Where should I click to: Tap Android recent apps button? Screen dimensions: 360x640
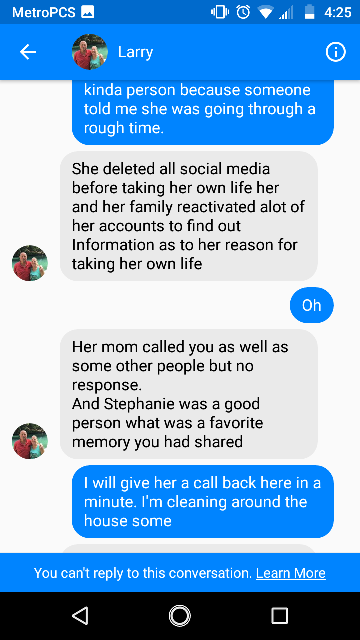(280, 616)
